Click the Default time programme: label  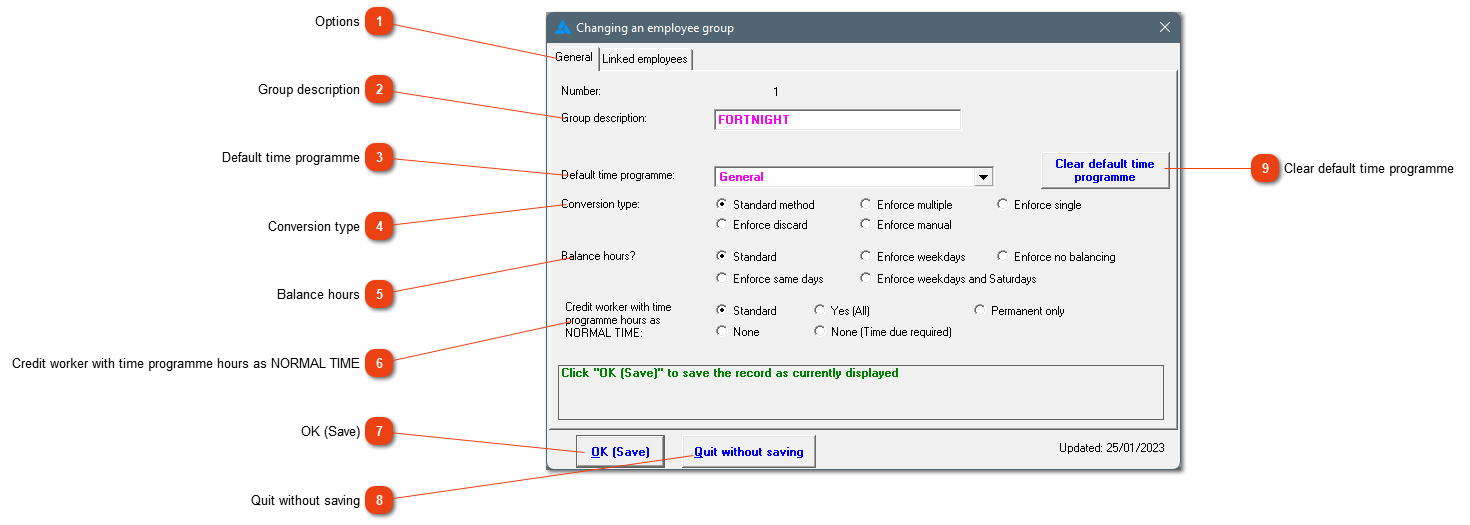pos(618,175)
